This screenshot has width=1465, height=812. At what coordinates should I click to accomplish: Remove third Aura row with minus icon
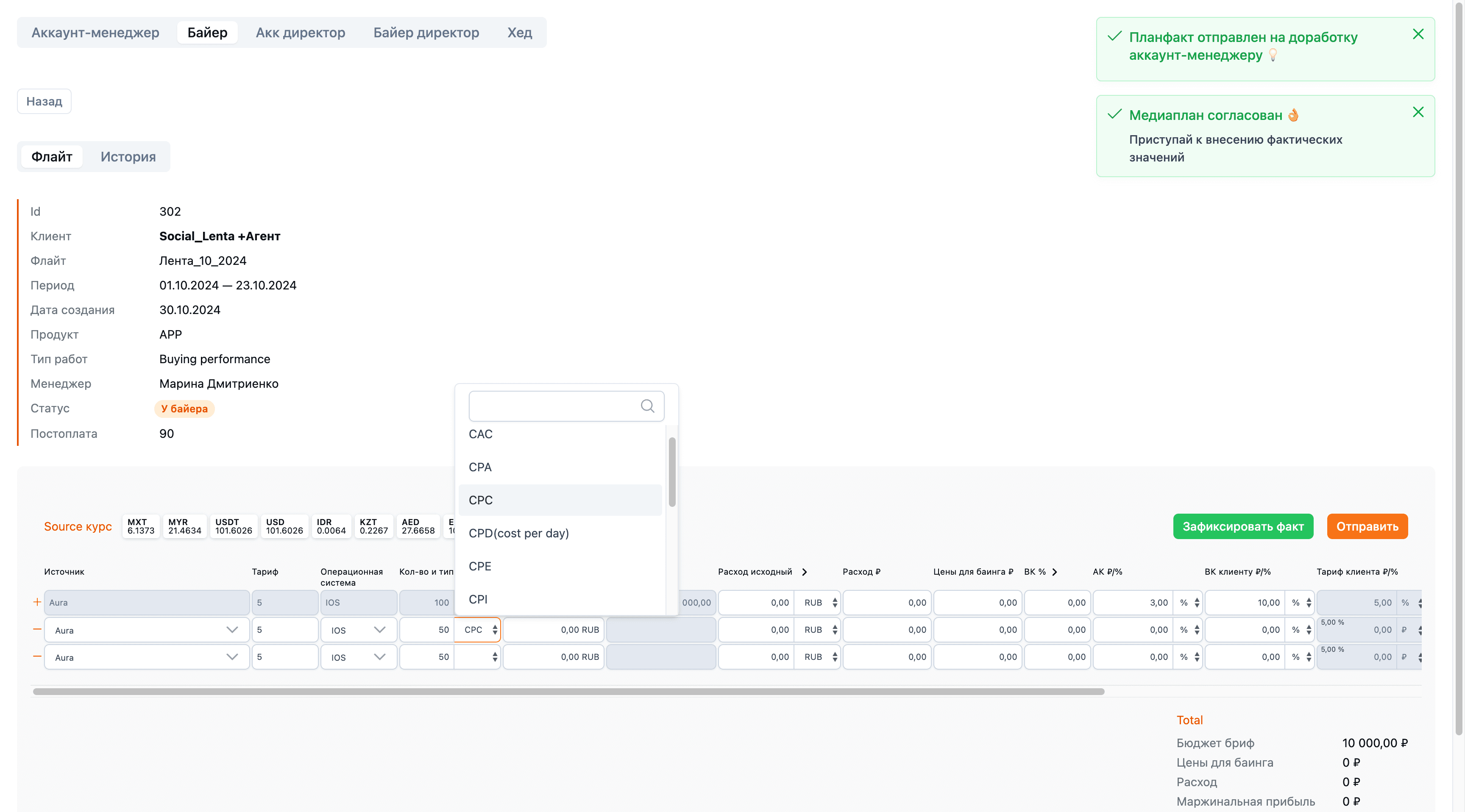coord(37,656)
